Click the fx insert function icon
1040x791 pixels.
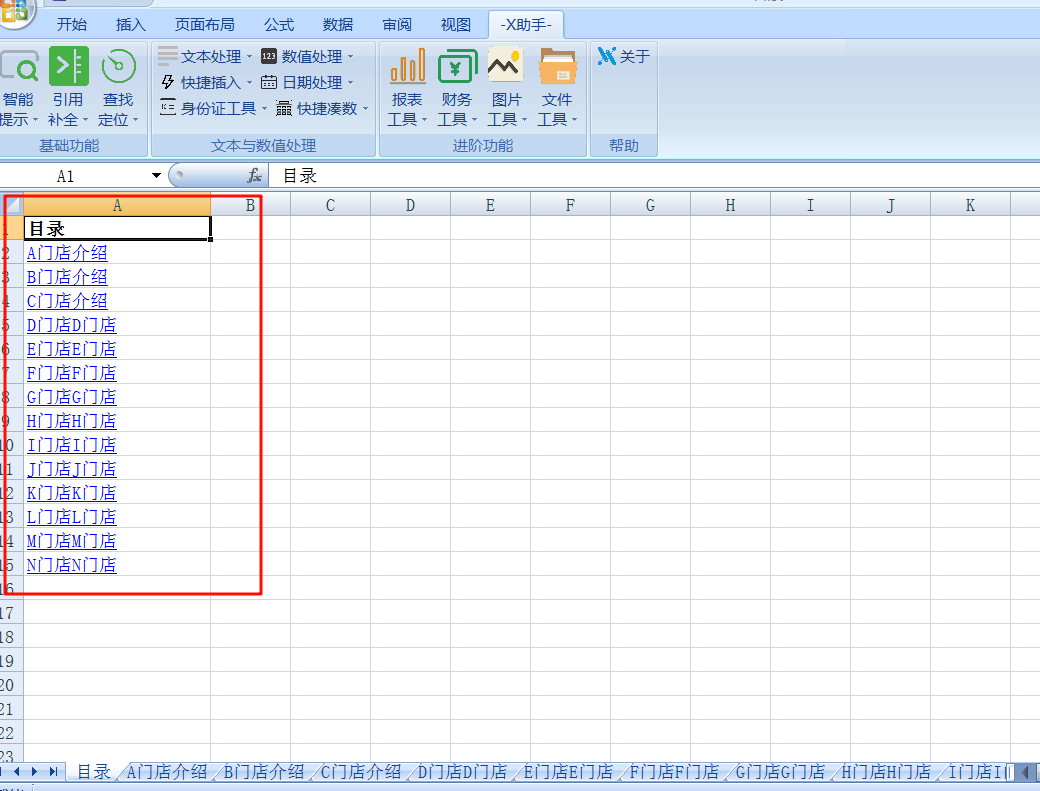tap(254, 176)
